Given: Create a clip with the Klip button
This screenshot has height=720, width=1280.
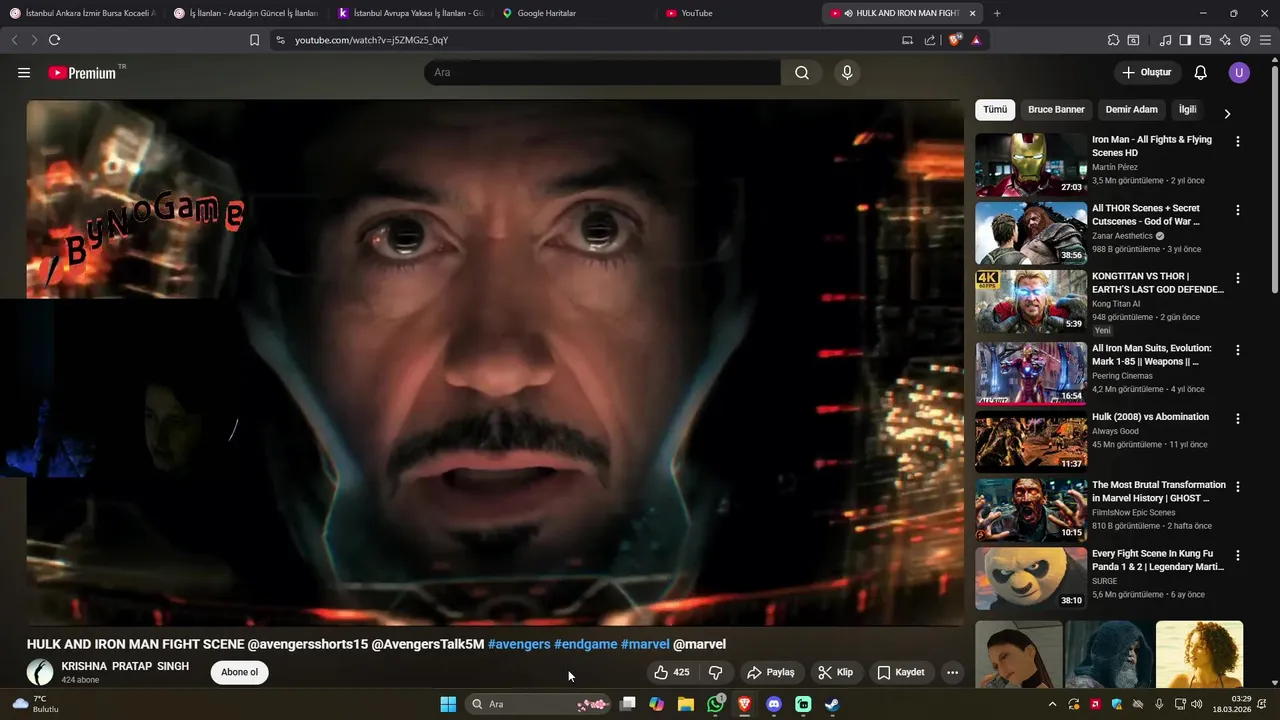Looking at the screenshot, I should click(835, 673).
